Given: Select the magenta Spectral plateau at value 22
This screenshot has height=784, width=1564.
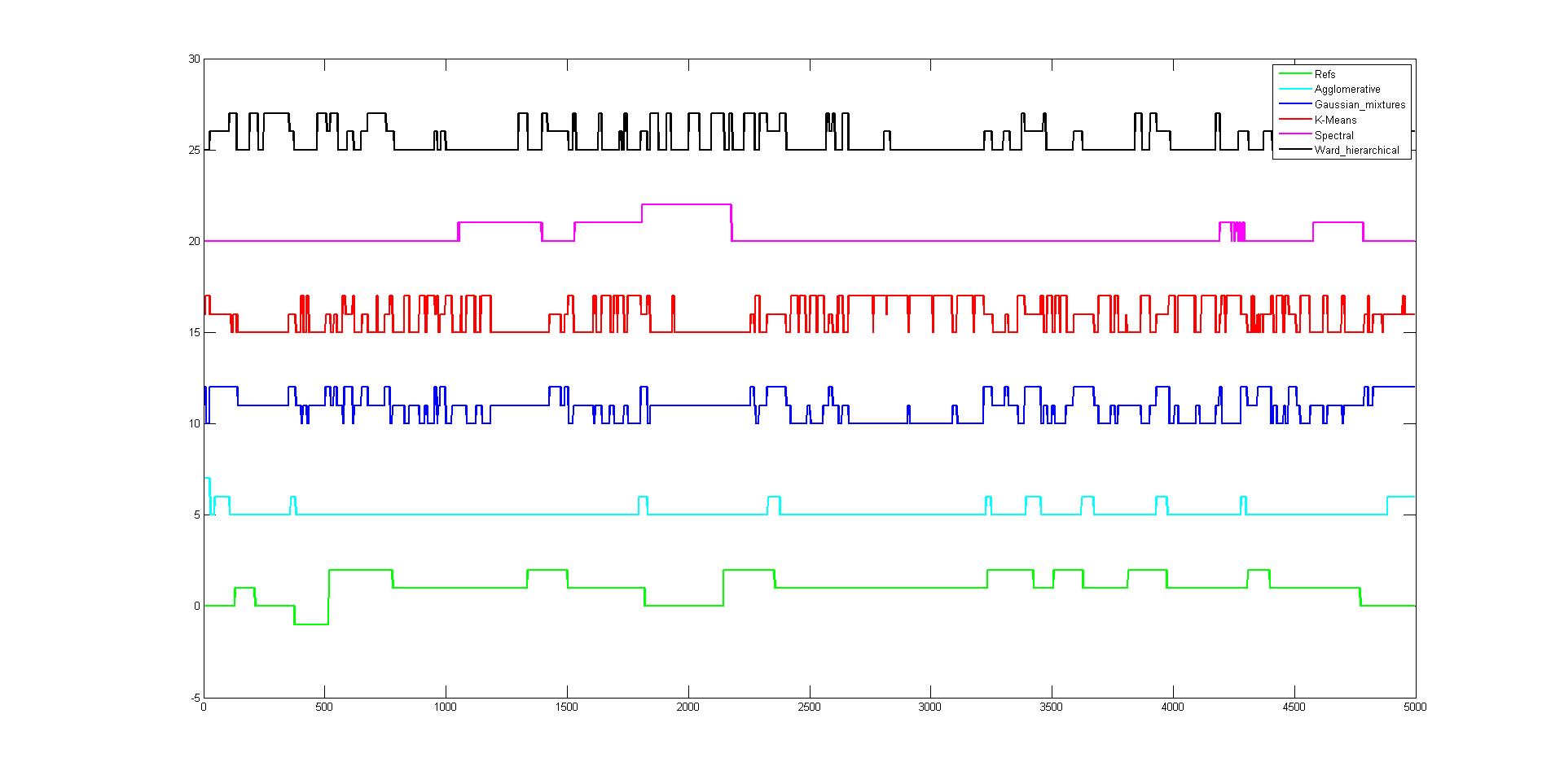Looking at the screenshot, I should pyautogui.click(x=686, y=204).
